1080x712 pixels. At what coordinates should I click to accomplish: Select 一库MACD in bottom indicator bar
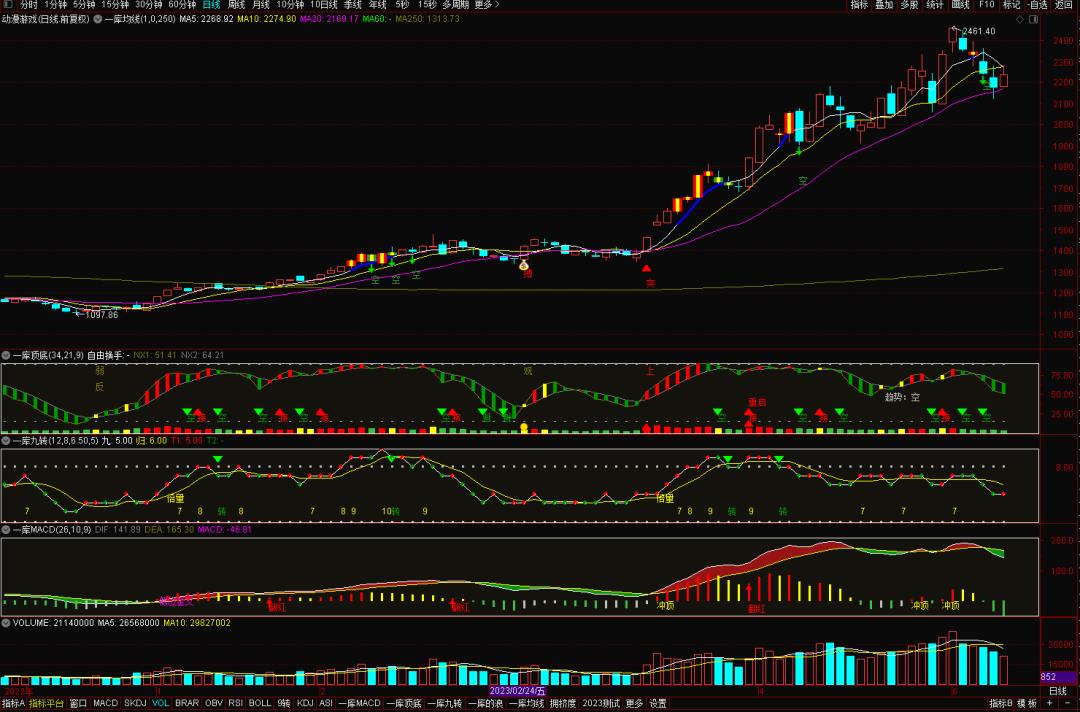pyautogui.click(x=359, y=703)
